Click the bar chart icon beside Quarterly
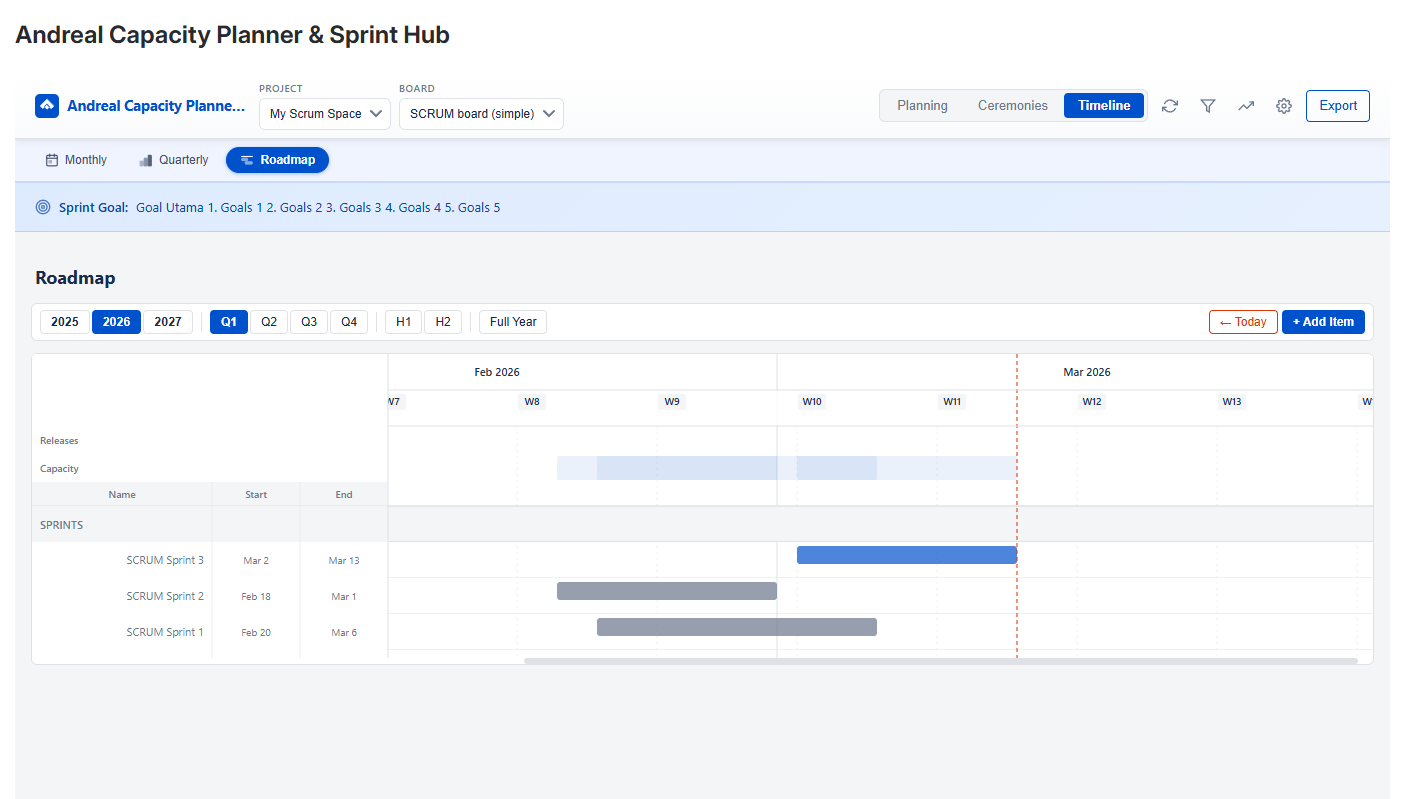The width and height of the screenshot is (1403, 799). coord(143,159)
